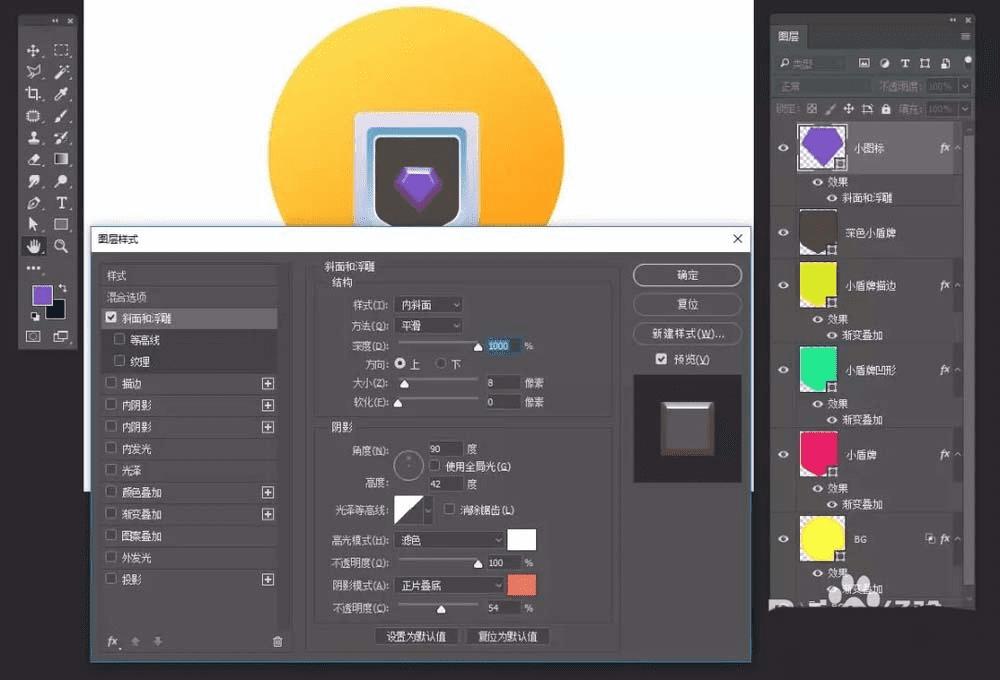
Task: Hide the 小图标 layer
Action: [783, 147]
